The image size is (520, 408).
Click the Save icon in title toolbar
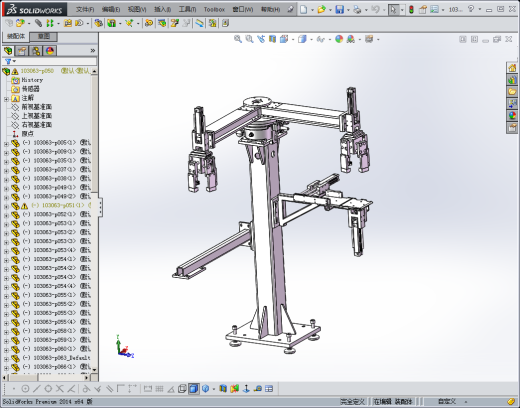[339, 10]
